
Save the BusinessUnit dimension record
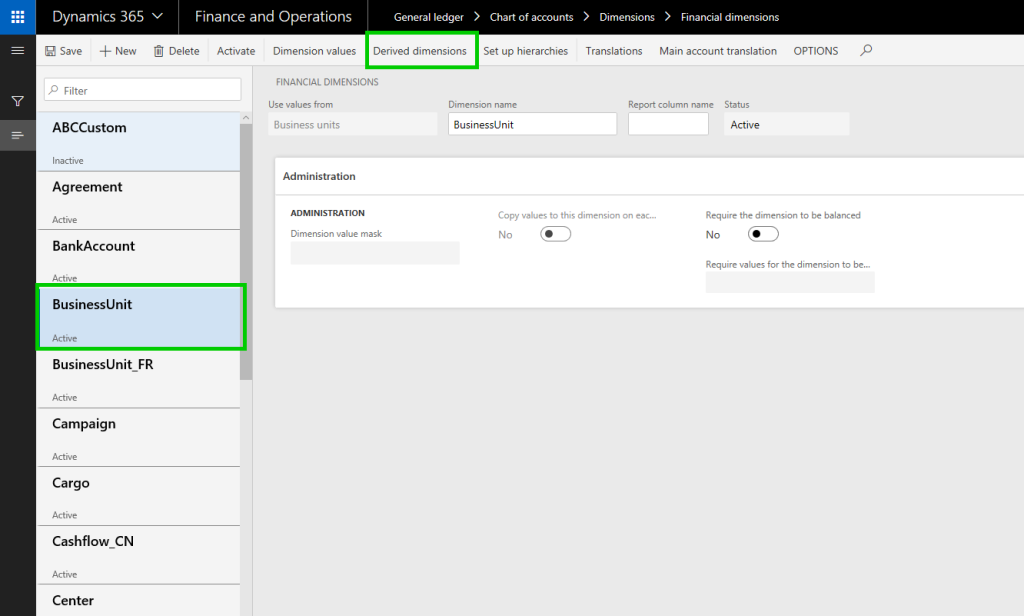[62, 50]
